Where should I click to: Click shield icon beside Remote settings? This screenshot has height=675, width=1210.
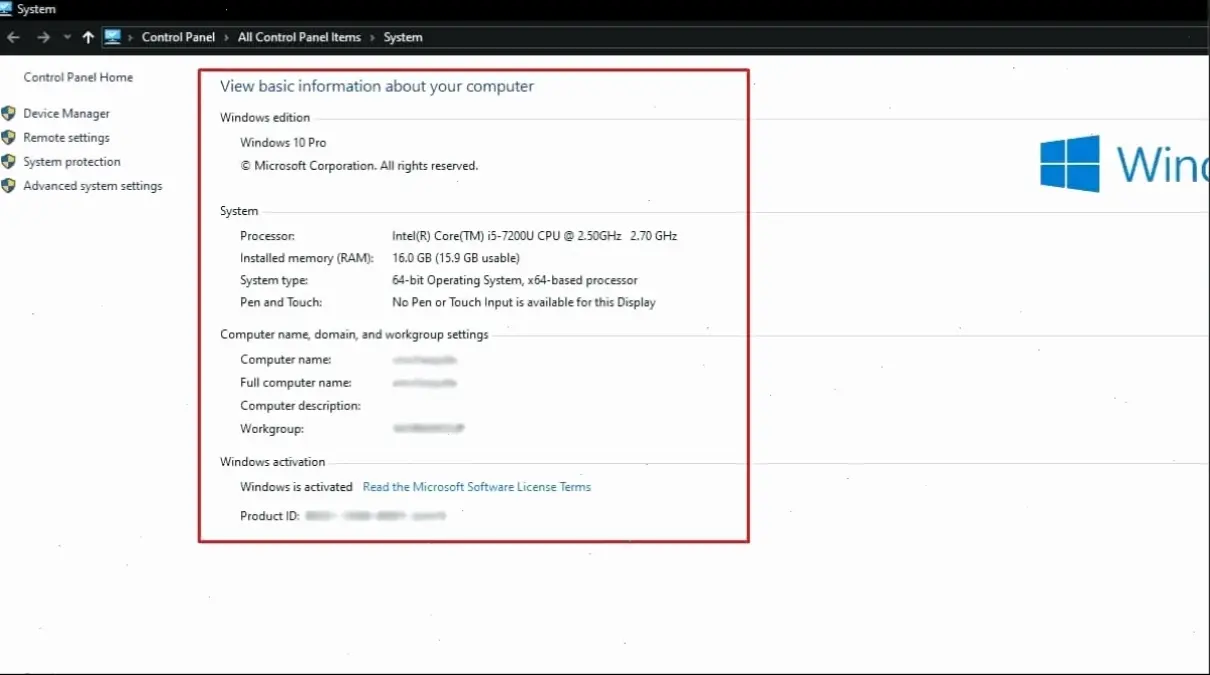pyautogui.click(x=9, y=137)
